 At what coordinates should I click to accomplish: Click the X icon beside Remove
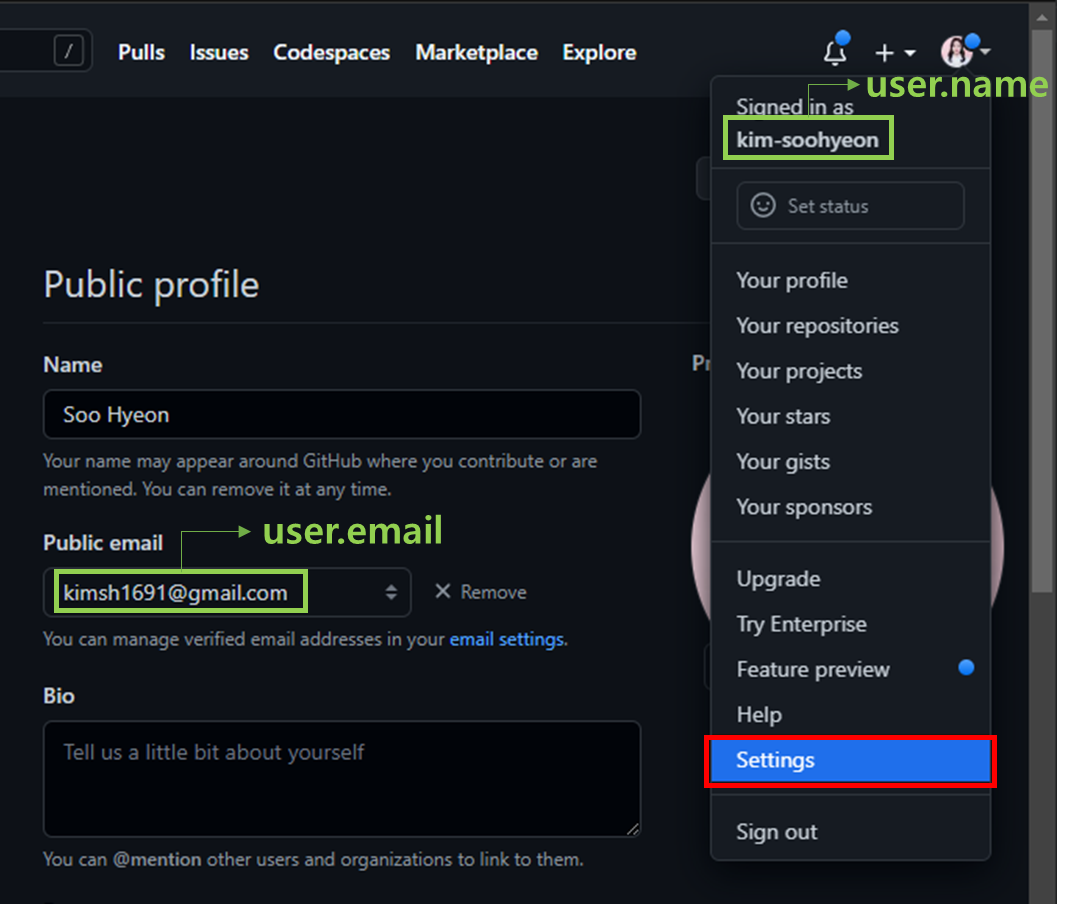[x=443, y=591]
